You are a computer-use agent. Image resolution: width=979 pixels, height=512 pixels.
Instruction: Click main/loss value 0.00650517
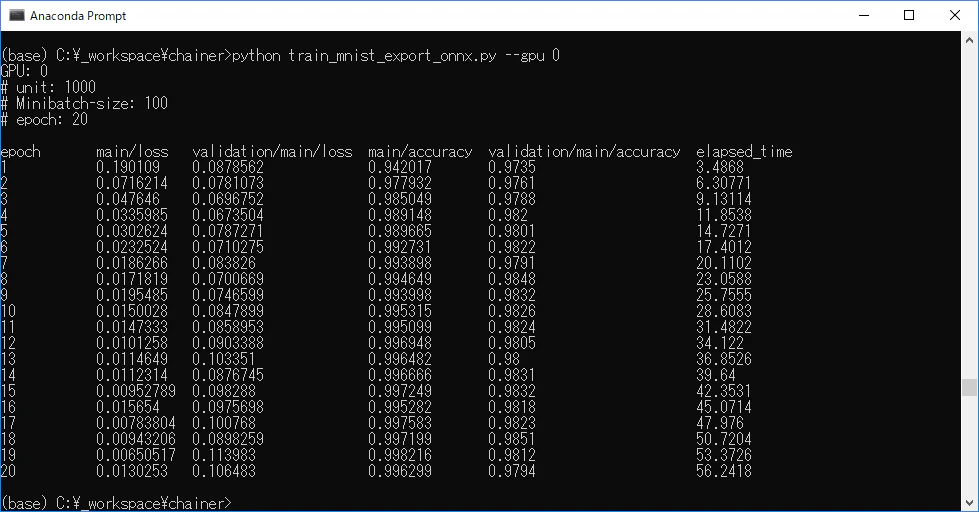coord(136,455)
